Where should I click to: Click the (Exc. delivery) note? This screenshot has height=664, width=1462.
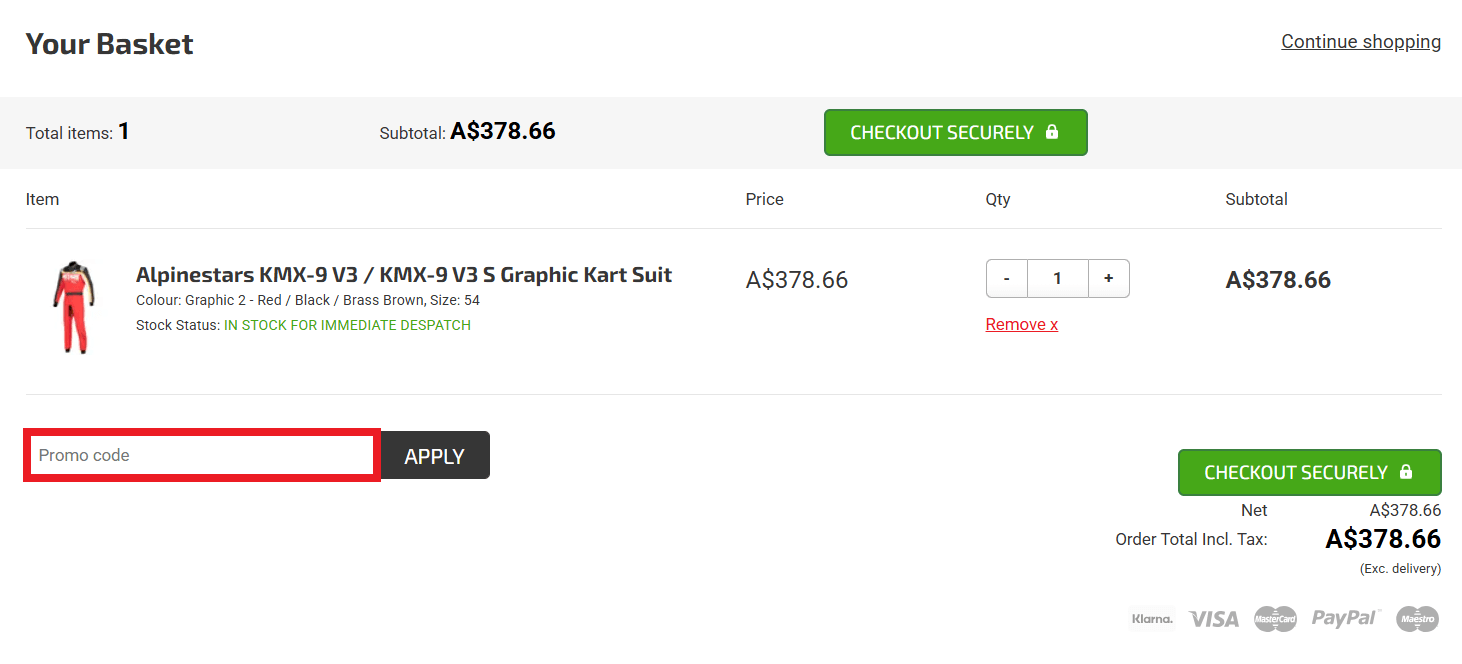tap(1400, 568)
